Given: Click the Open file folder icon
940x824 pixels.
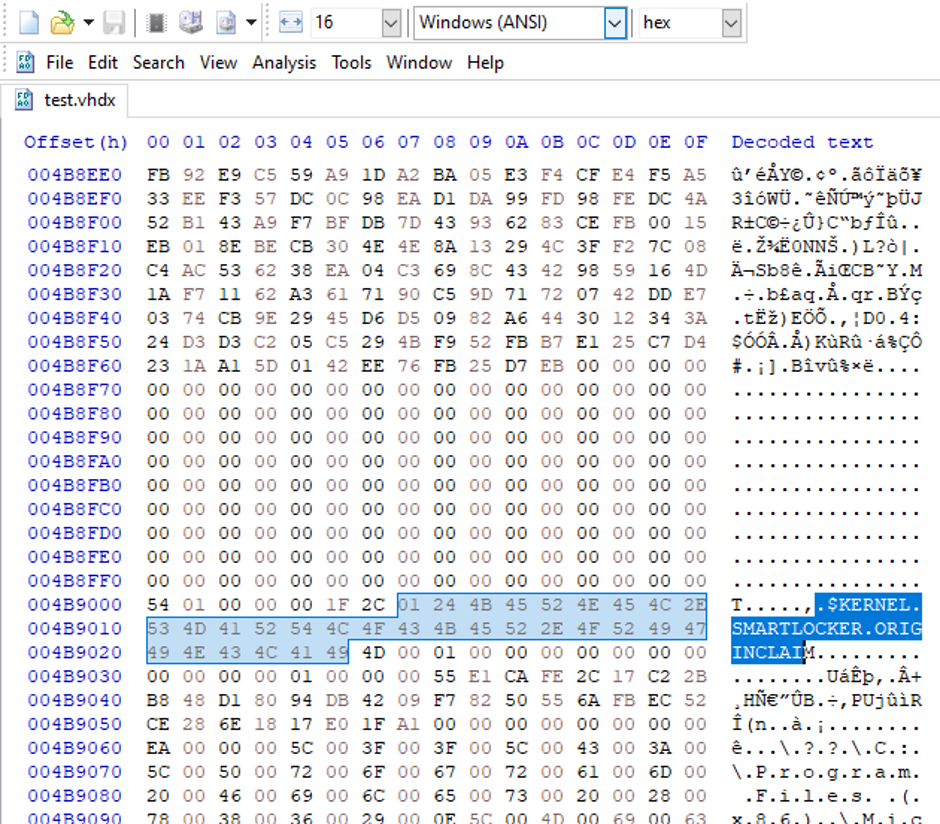Looking at the screenshot, I should point(62,23).
